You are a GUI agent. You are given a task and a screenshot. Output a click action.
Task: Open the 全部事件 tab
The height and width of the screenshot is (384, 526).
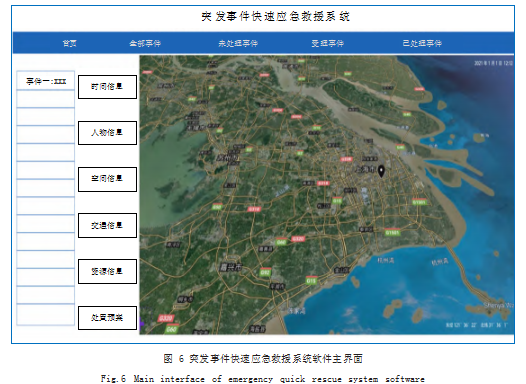point(145,43)
